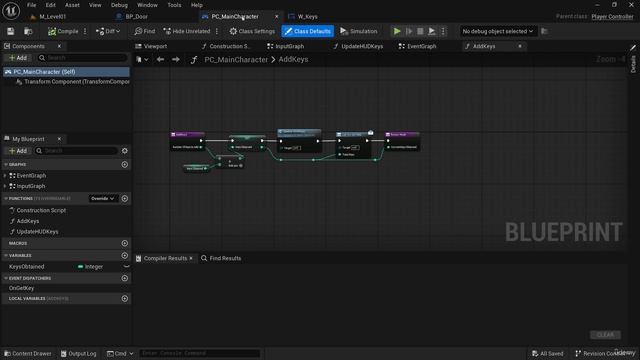Image resolution: width=640 pixels, height=360 pixels.
Task: Add a new component
Action: click(18, 58)
